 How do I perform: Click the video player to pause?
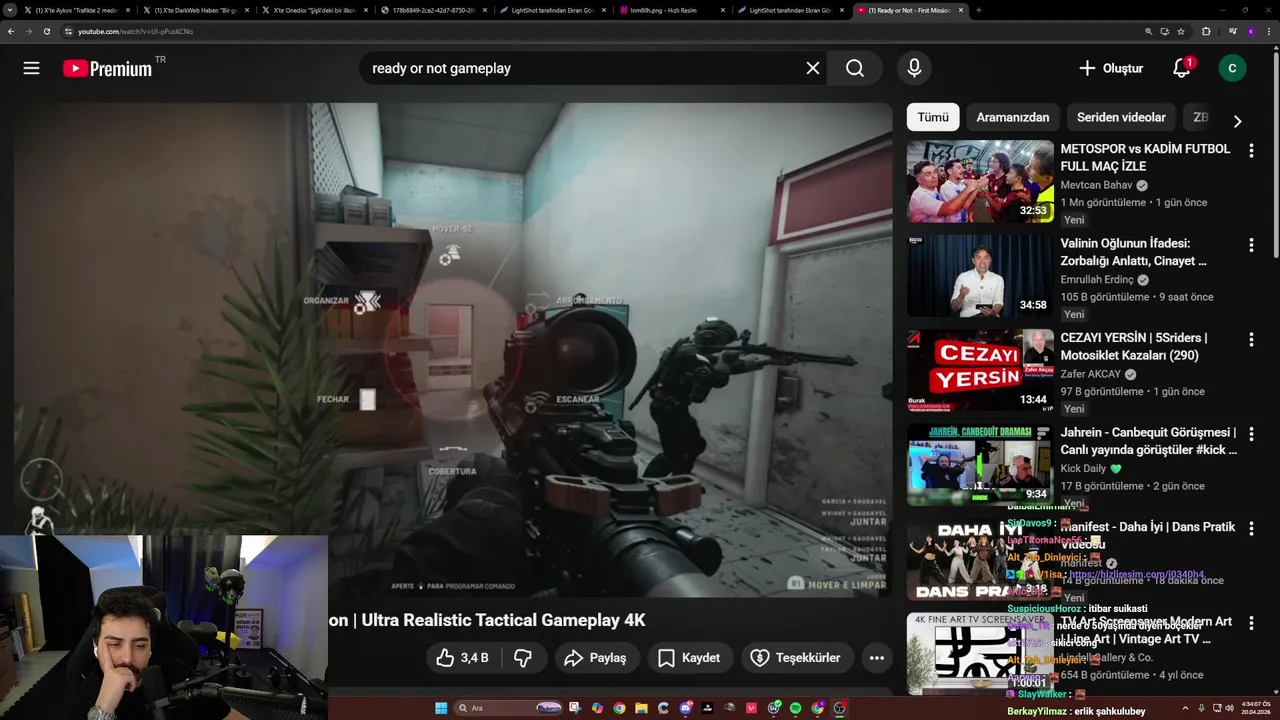tap(452, 350)
